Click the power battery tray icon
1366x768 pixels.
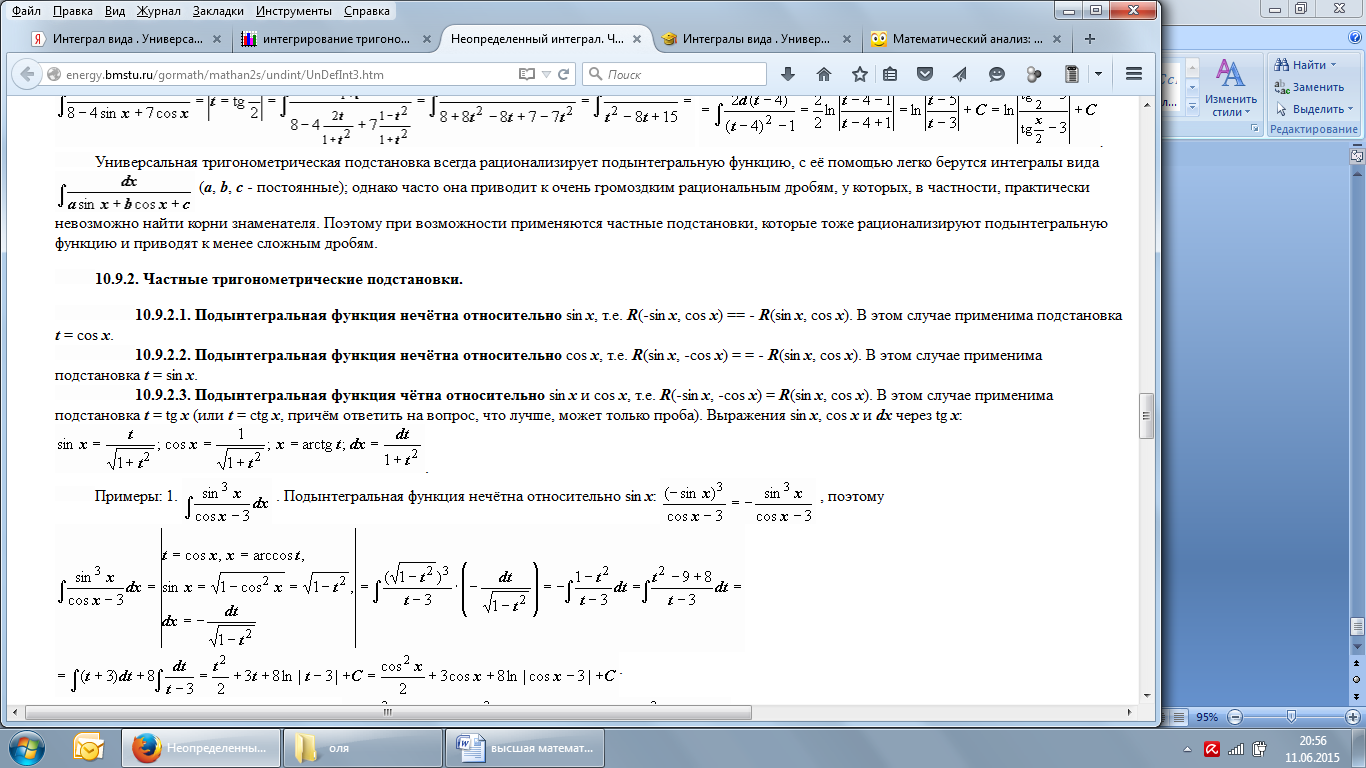tap(1259, 748)
